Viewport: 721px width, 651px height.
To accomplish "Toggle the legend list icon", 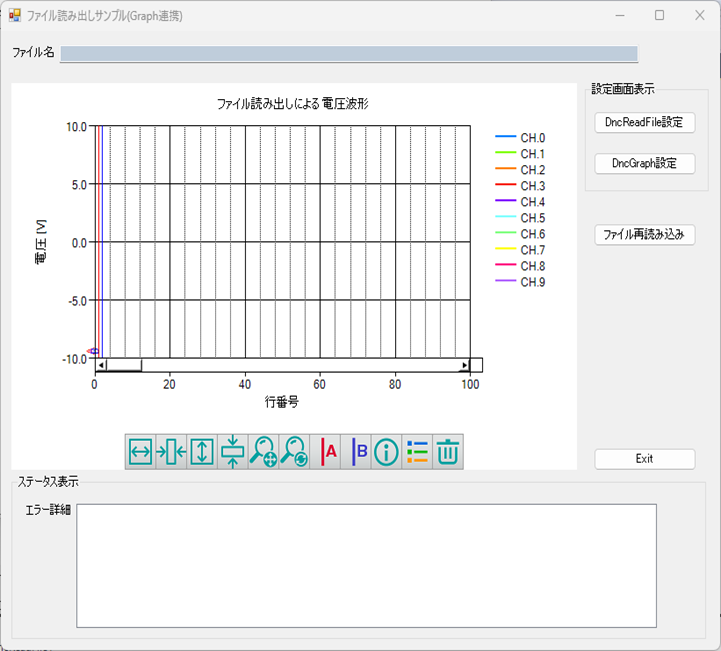I will pyautogui.click(x=417, y=452).
